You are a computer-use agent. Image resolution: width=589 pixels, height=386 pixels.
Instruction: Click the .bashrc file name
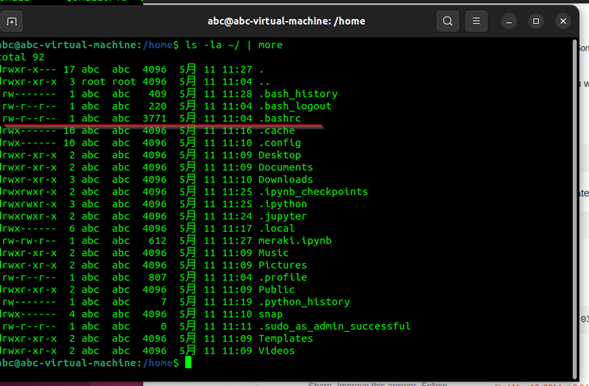pos(280,118)
